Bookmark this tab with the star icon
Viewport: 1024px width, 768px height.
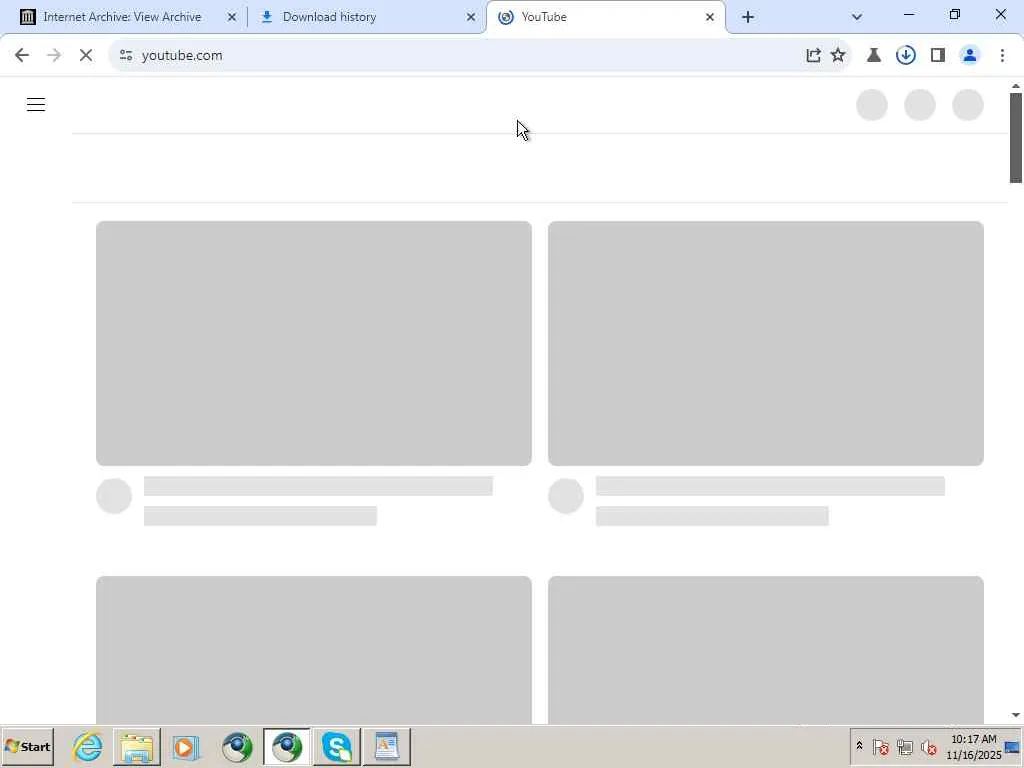pos(838,56)
